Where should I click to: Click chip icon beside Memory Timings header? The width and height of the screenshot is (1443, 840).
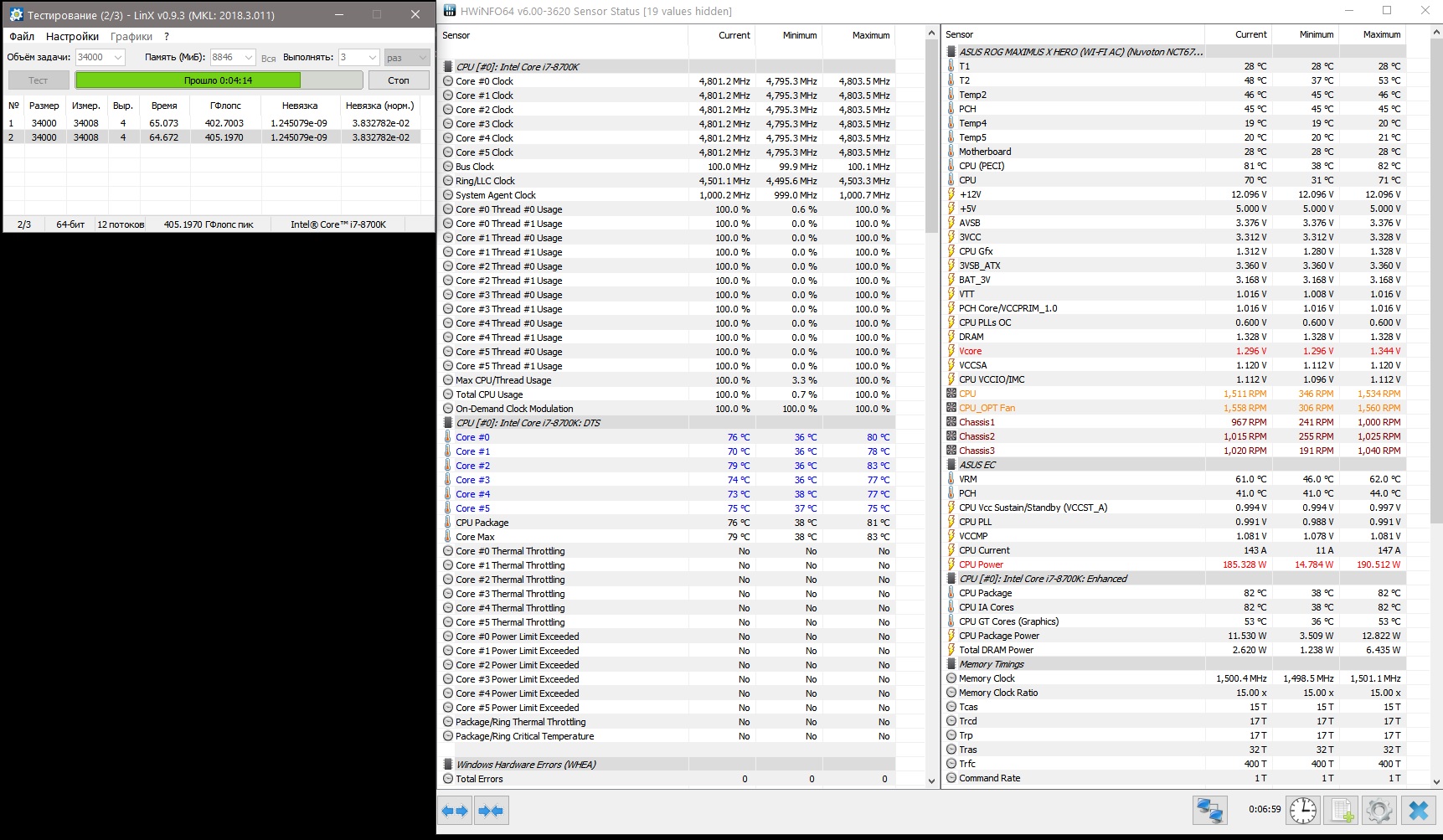[x=951, y=664]
